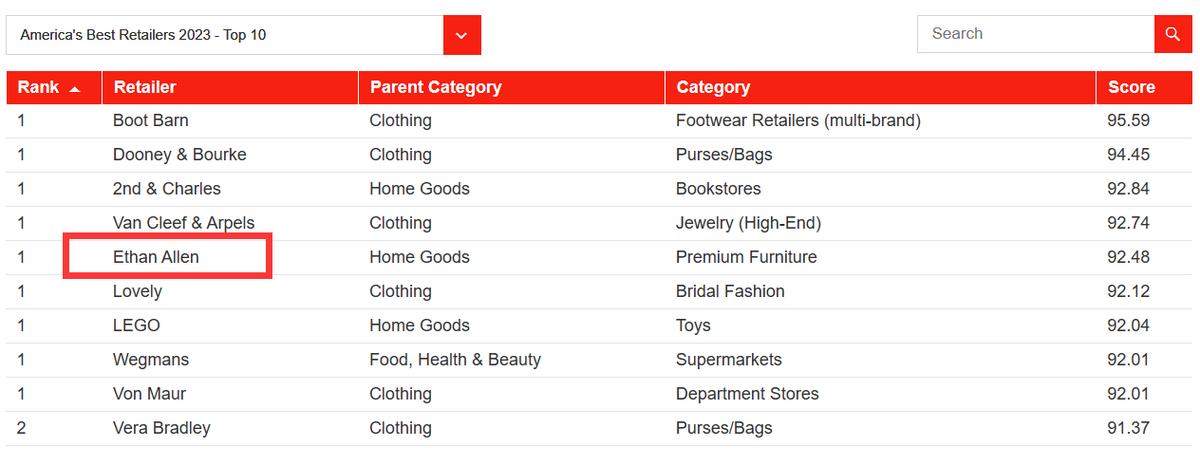
Task: Click the Premium Furniture category cell
Action: click(x=746, y=257)
